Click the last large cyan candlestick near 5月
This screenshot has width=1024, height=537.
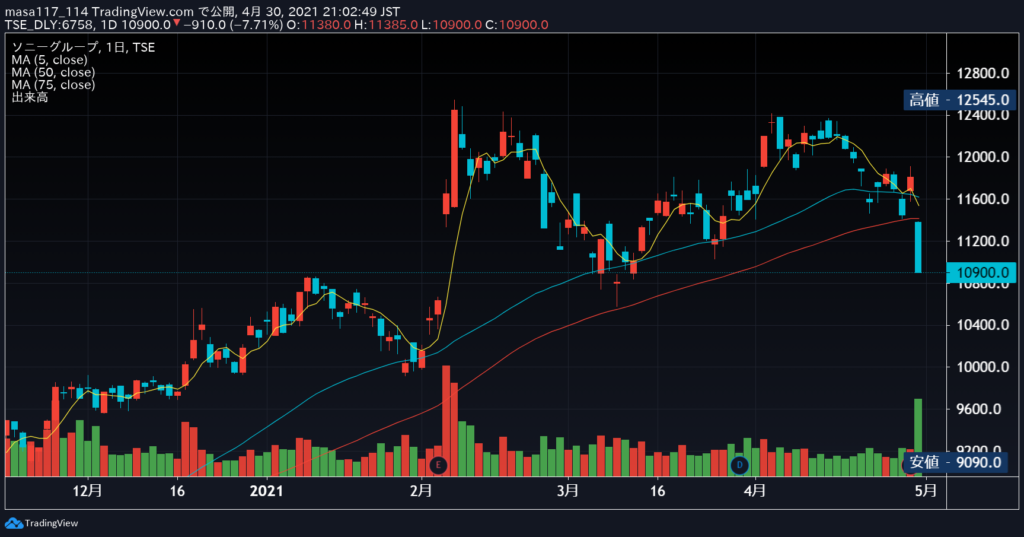pyautogui.click(x=918, y=248)
